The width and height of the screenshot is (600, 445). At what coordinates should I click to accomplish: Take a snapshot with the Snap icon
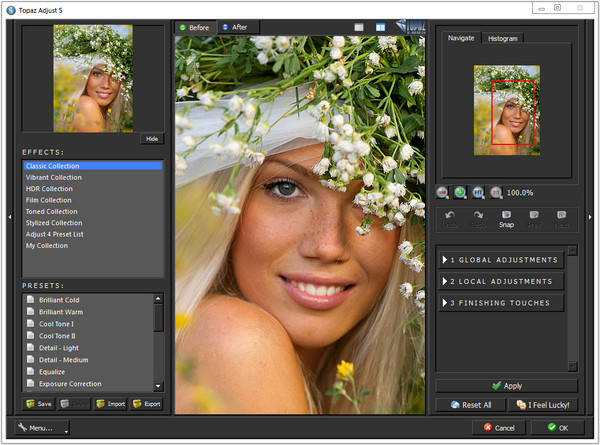point(506,218)
